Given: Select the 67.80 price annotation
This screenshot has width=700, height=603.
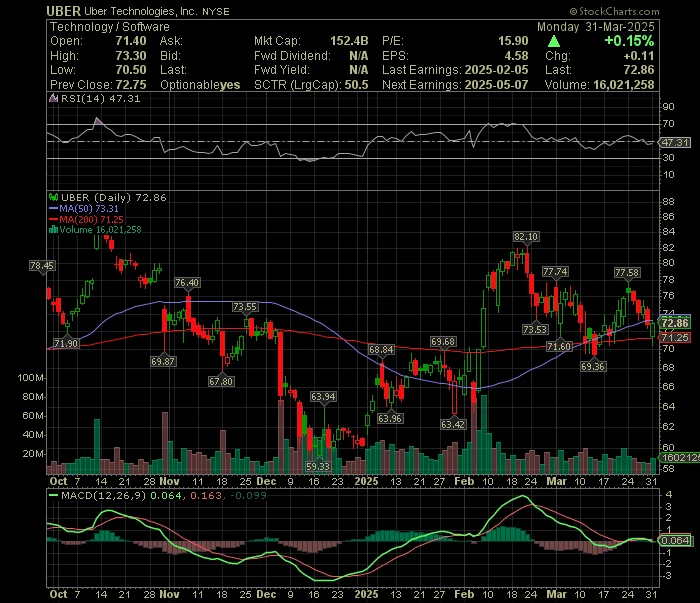Looking at the screenshot, I should tap(221, 382).
